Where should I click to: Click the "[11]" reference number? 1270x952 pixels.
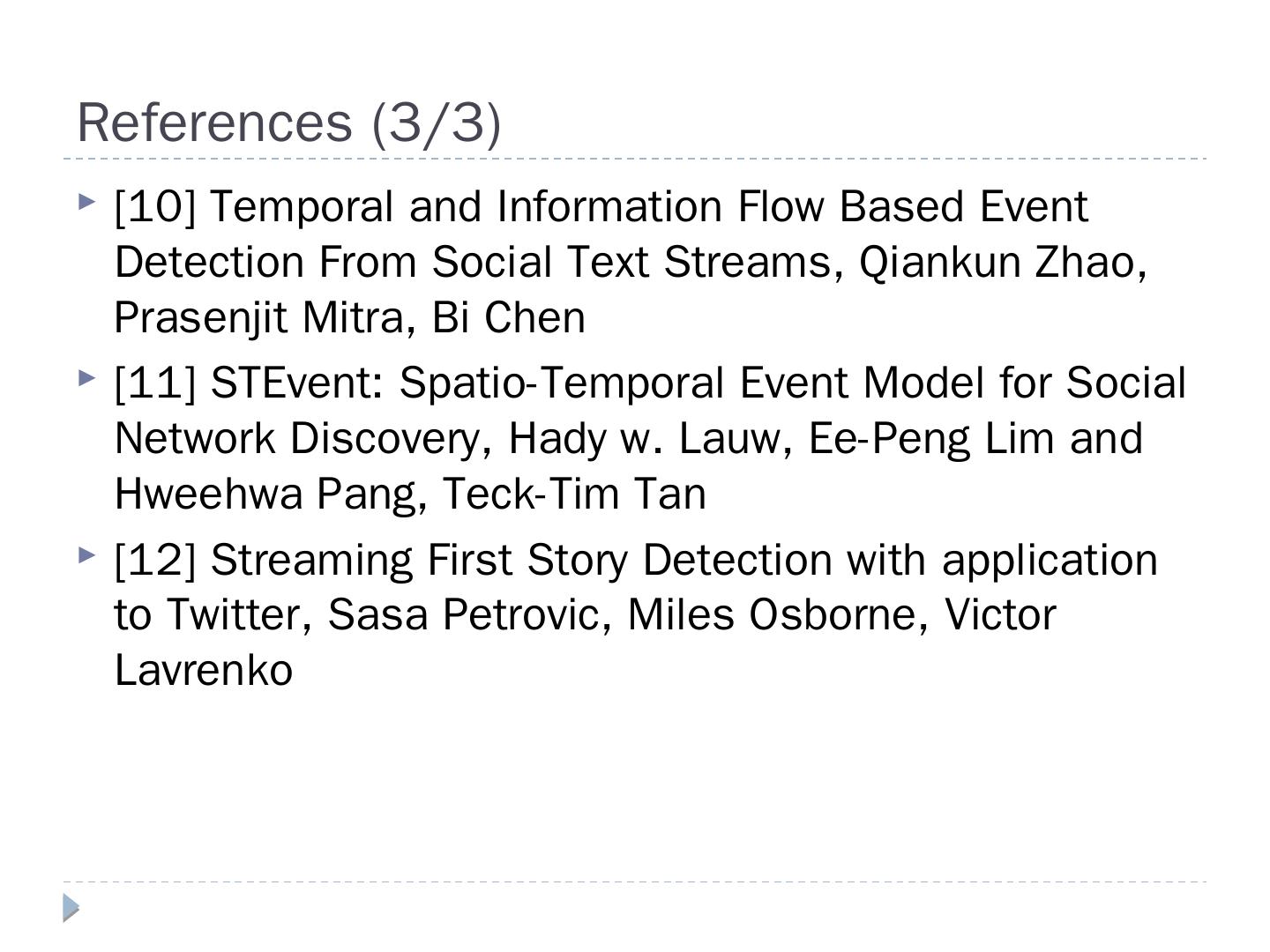(x=155, y=383)
